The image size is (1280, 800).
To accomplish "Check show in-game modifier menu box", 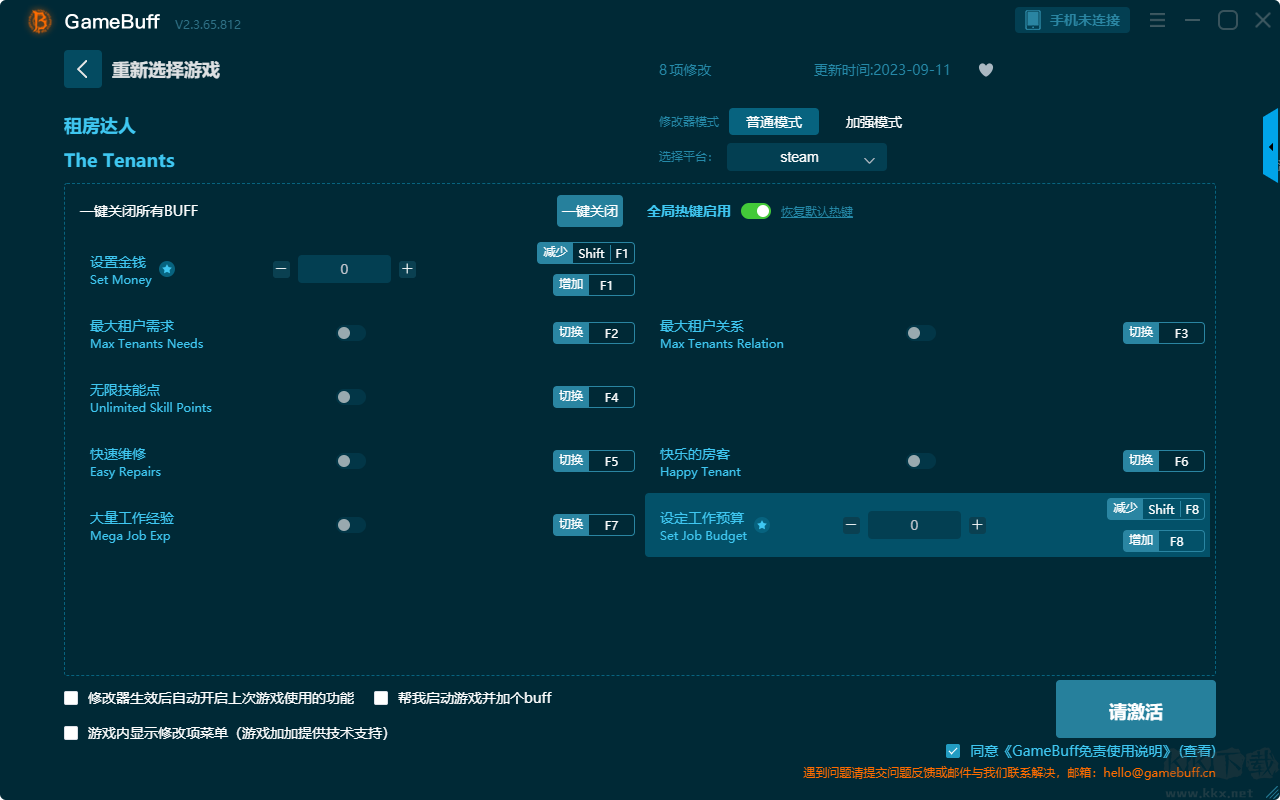I will [x=71, y=733].
